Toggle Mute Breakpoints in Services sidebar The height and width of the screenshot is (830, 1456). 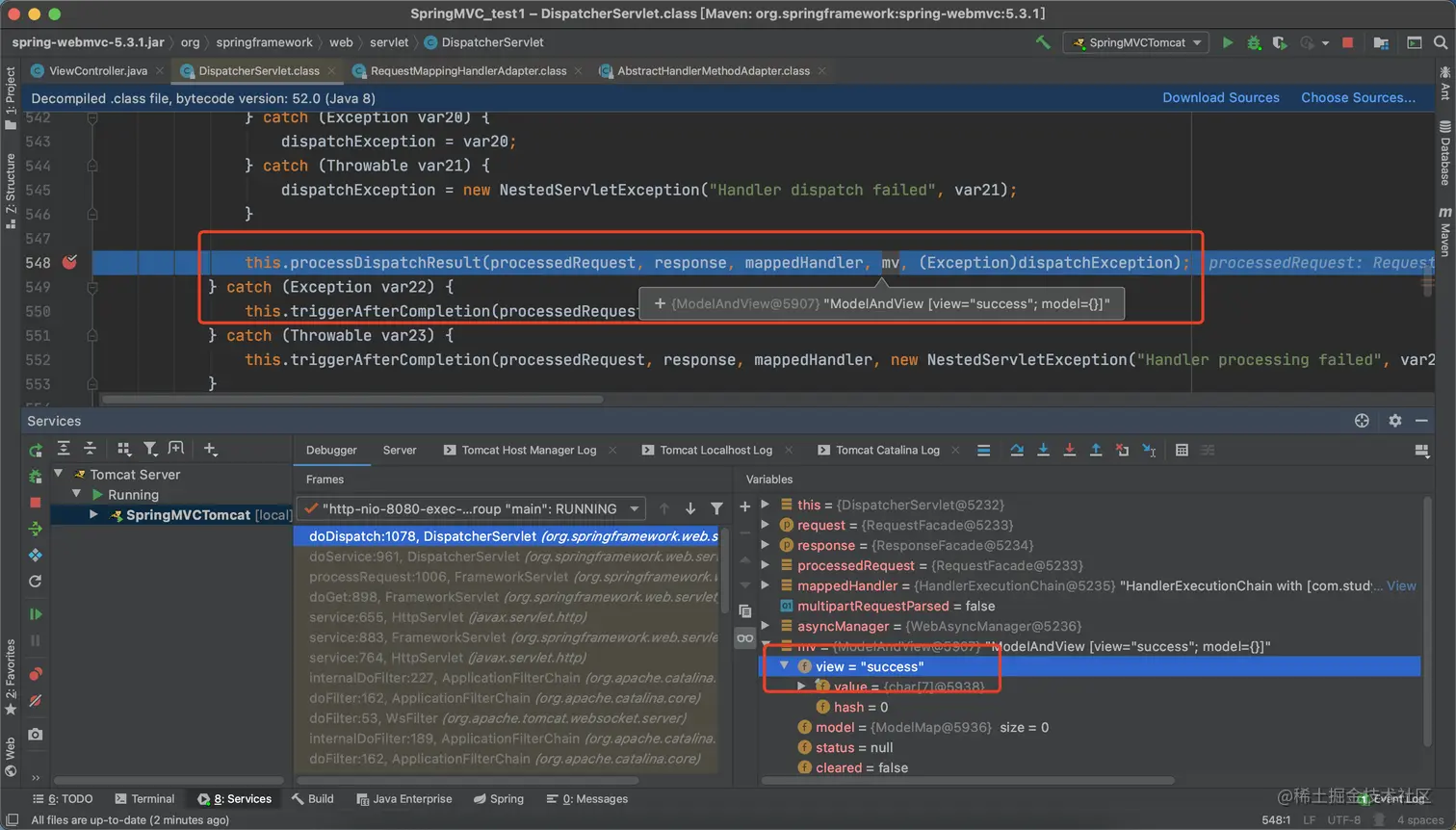[x=36, y=701]
